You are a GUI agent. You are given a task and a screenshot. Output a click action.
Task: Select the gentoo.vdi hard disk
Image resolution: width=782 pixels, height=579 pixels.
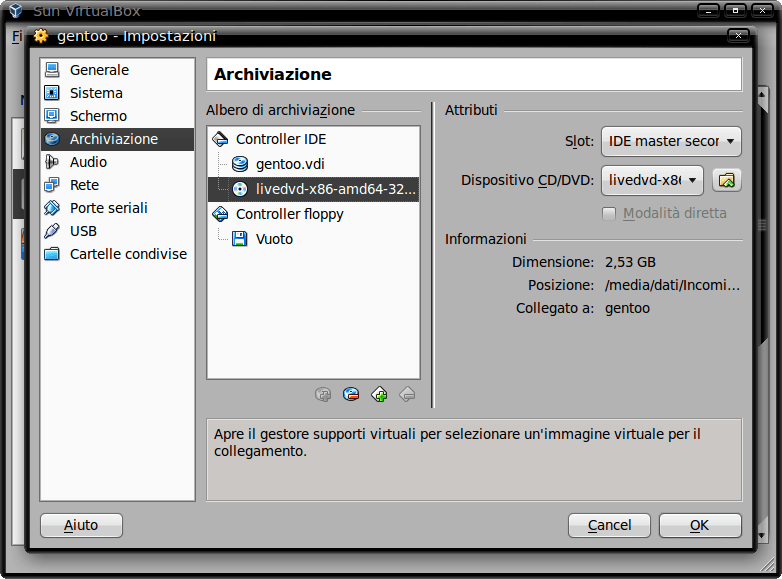point(289,164)
